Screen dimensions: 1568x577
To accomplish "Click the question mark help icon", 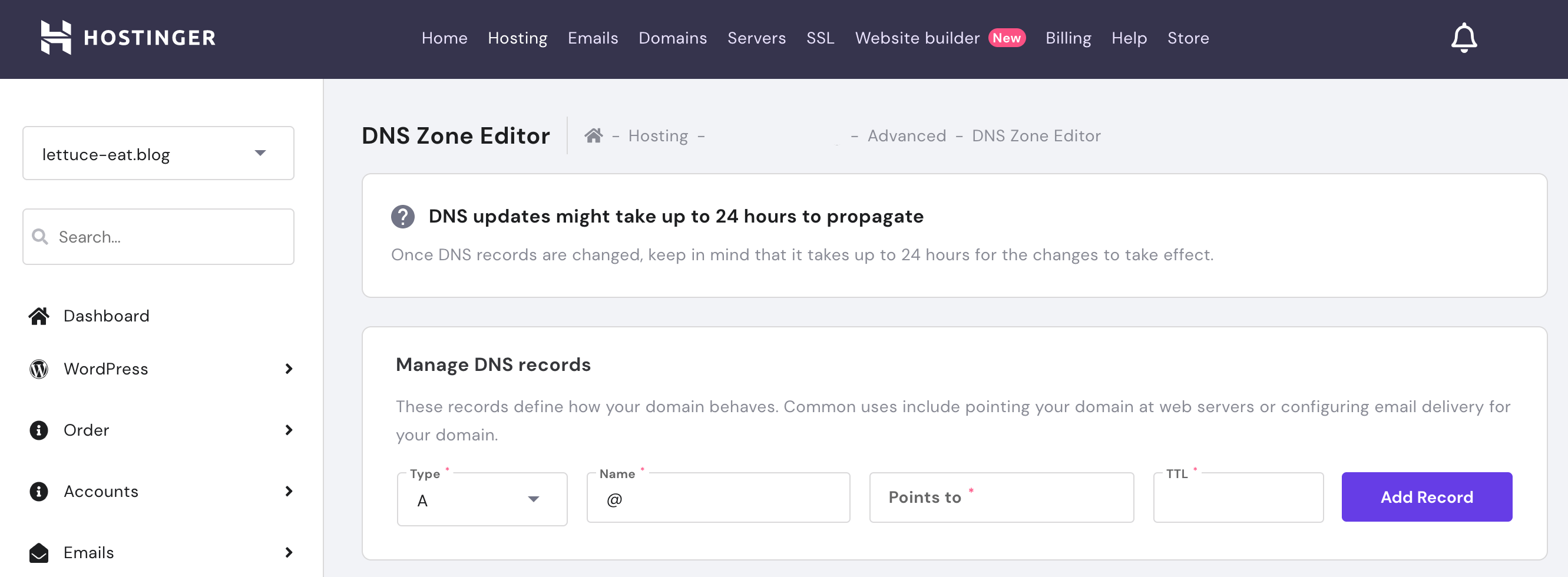I will tap(402, 216).
